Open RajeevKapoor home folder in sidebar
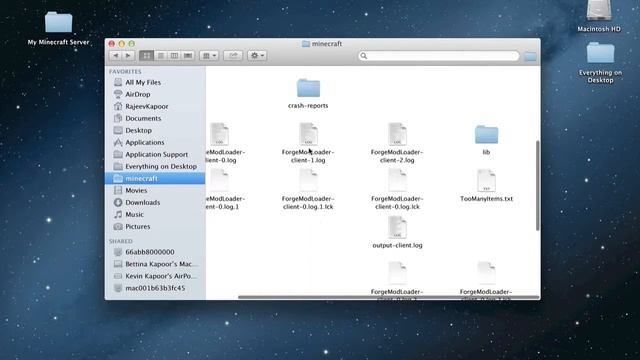Screen dimensions: 640x360 point(155,107)
